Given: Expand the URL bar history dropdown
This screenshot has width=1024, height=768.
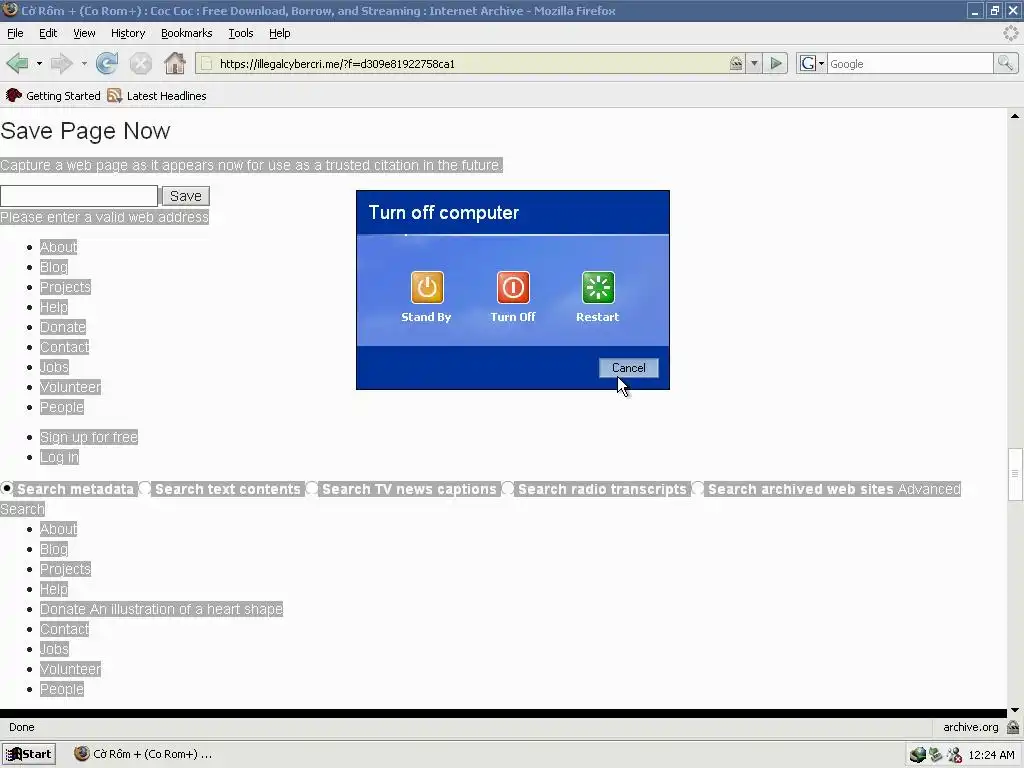Looking at the screenshot, I should (x=754, y=63).
